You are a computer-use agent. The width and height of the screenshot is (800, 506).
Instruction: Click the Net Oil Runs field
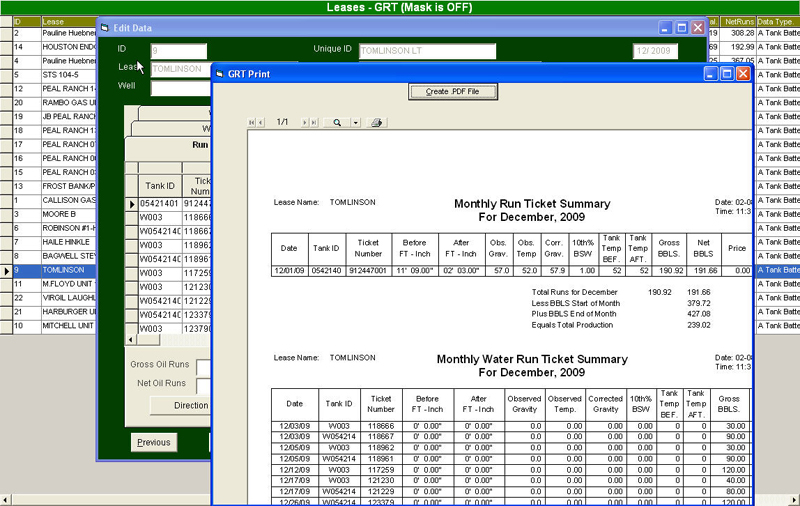[204, 385]
